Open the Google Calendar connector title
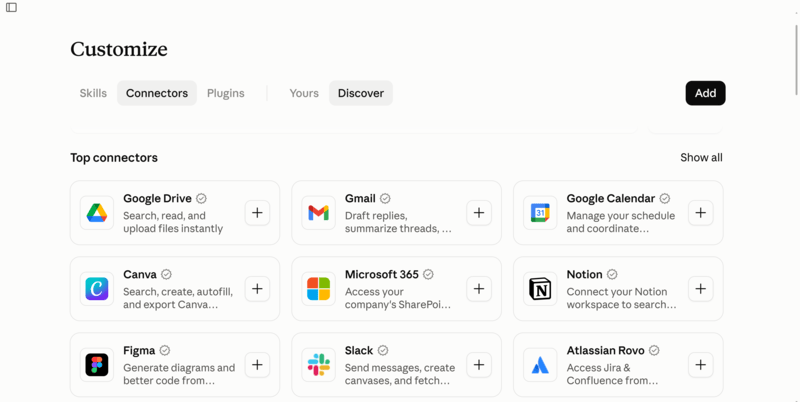800x402 pixels. point(611,198)
